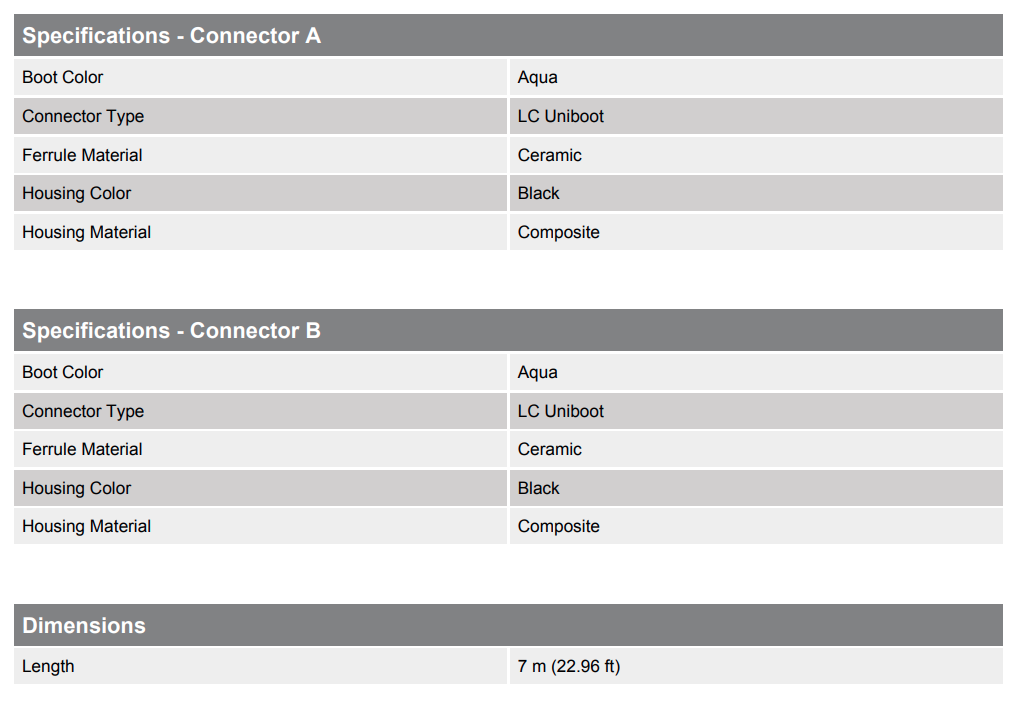
Task: Click Aqua value in Connector A table
Action: click(x=538, y=78)
